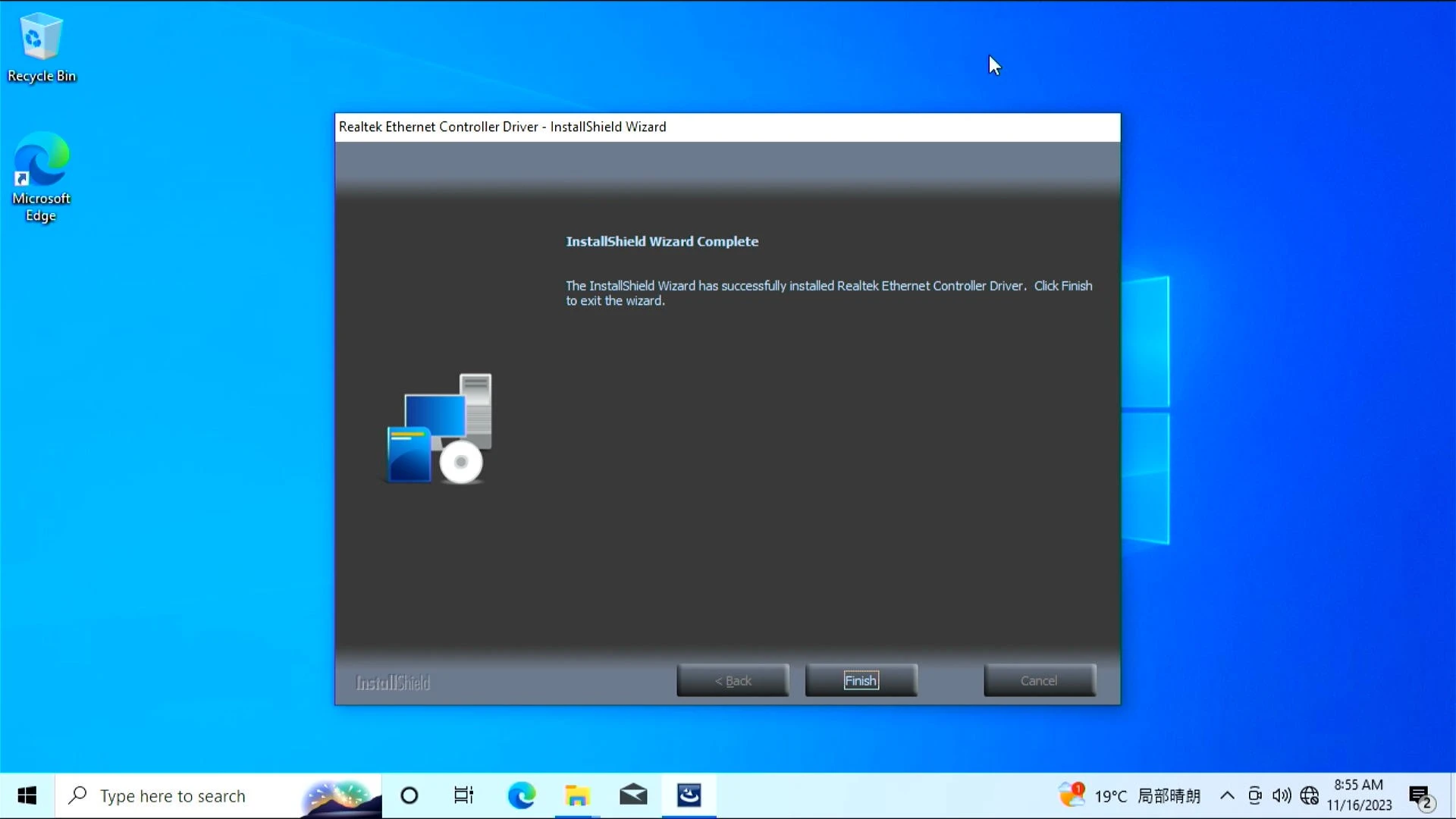Image resolution: width=1456 pixels, height=819 pixels.
Task: Open File Explorer from the taskbar
Action: (577, 795)
